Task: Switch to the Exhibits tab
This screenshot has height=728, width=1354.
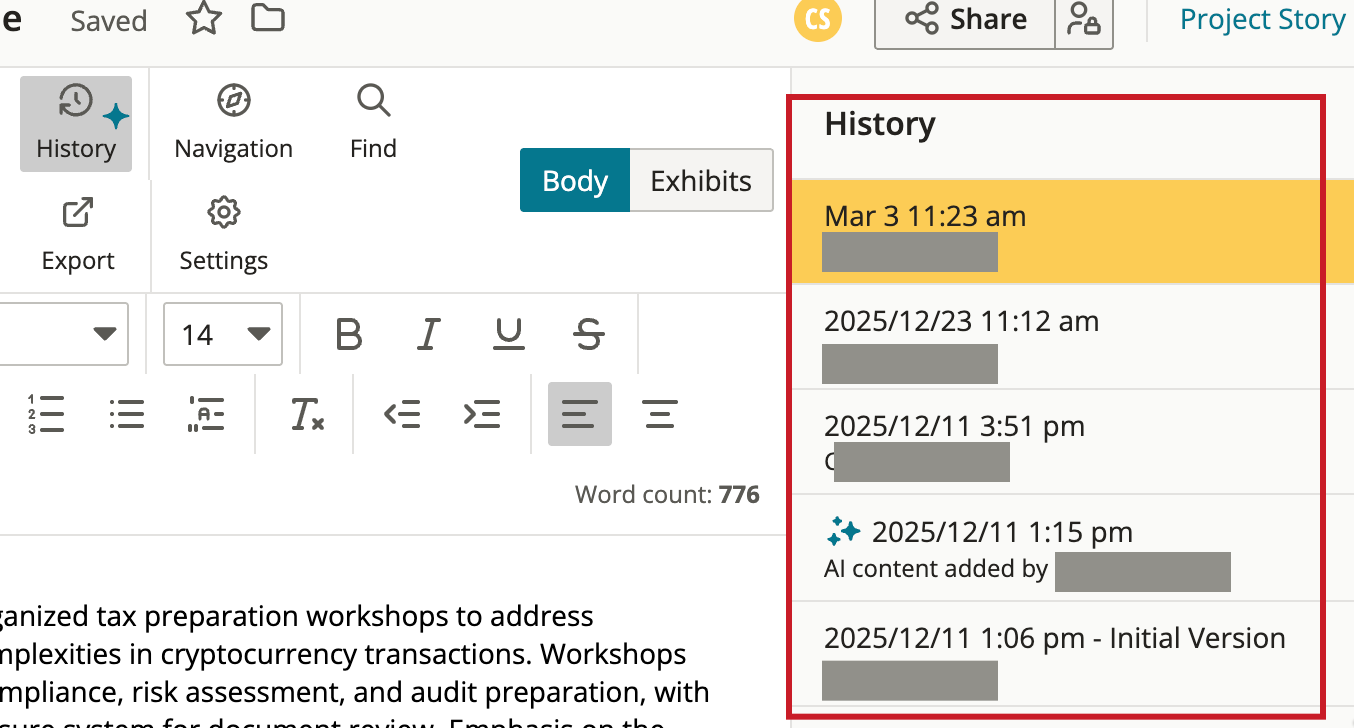Action: coord(701,180)
